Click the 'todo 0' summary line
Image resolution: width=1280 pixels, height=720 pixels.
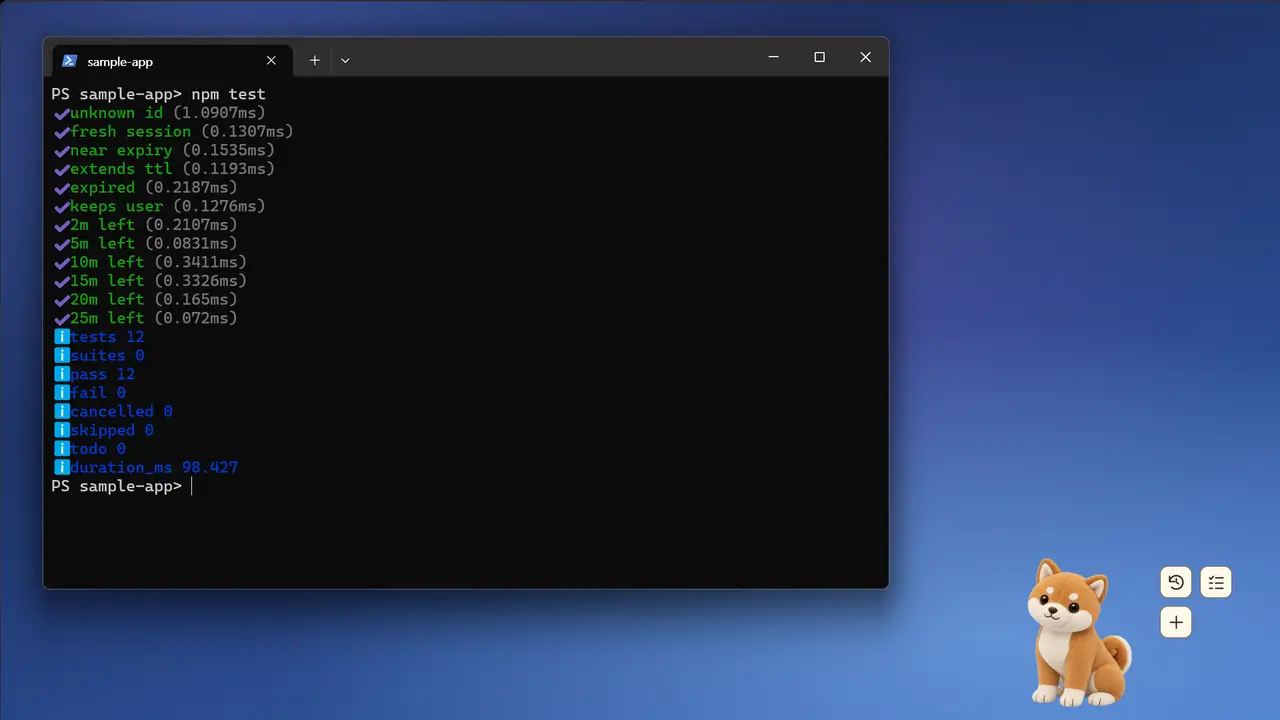tap(90, 449)
